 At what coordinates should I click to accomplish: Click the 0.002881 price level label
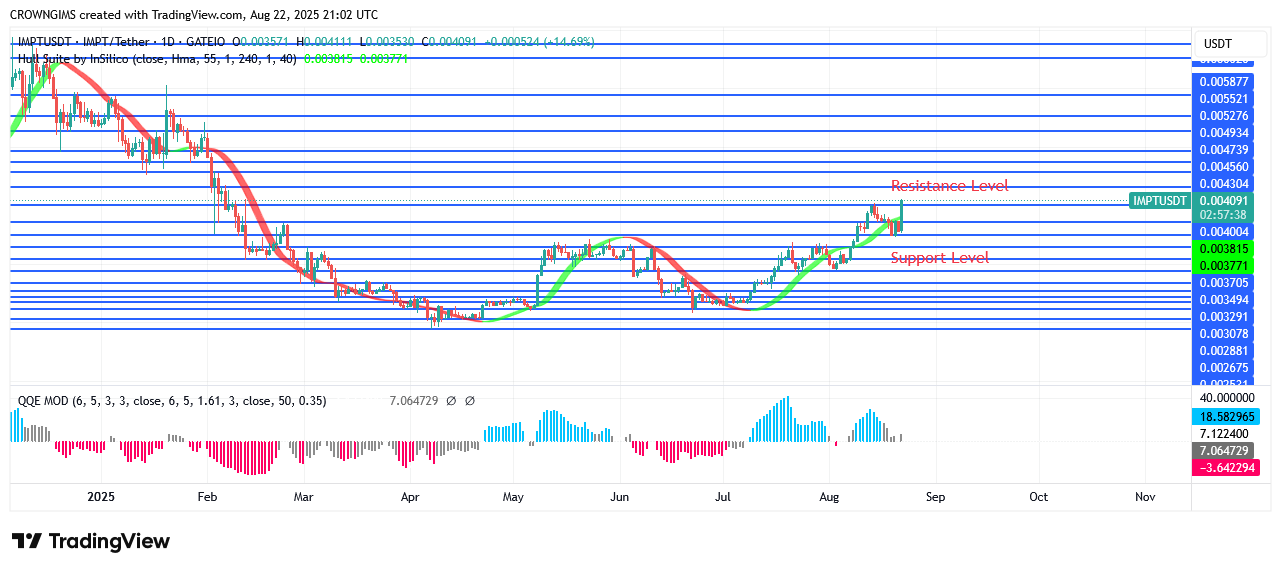coord(1224,351)
